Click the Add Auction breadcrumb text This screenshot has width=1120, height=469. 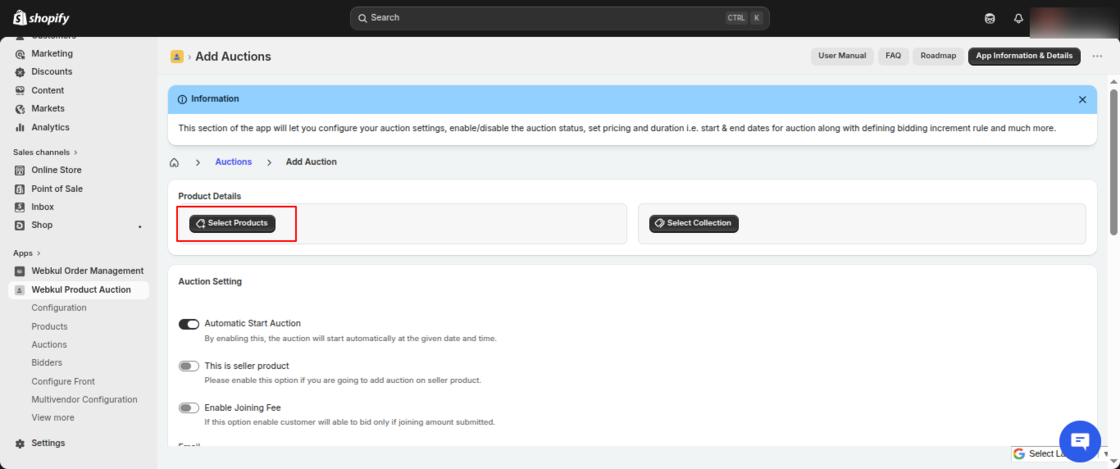(x=311, y=162)
